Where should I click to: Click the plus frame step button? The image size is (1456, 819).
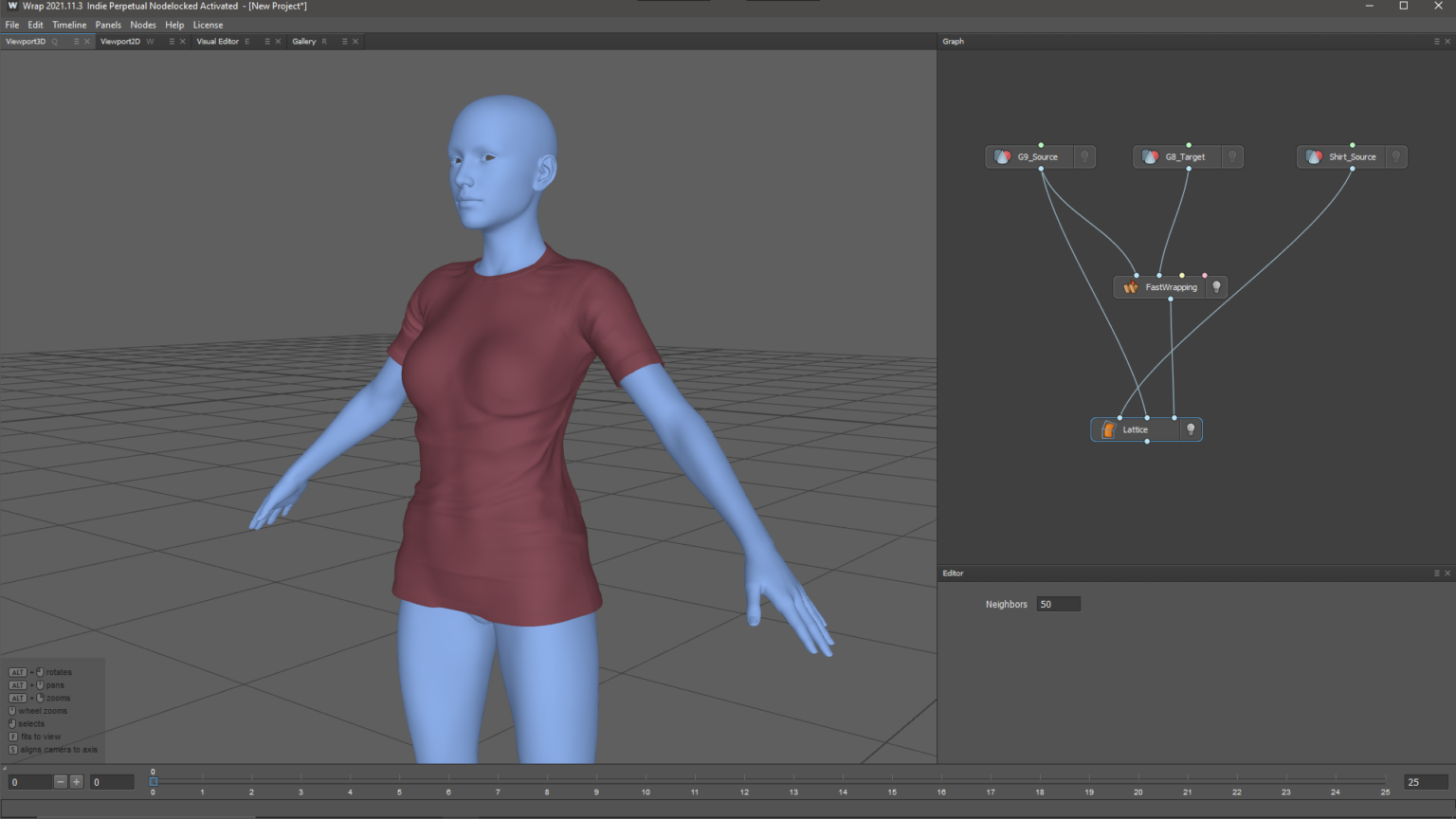pos(76,781)
